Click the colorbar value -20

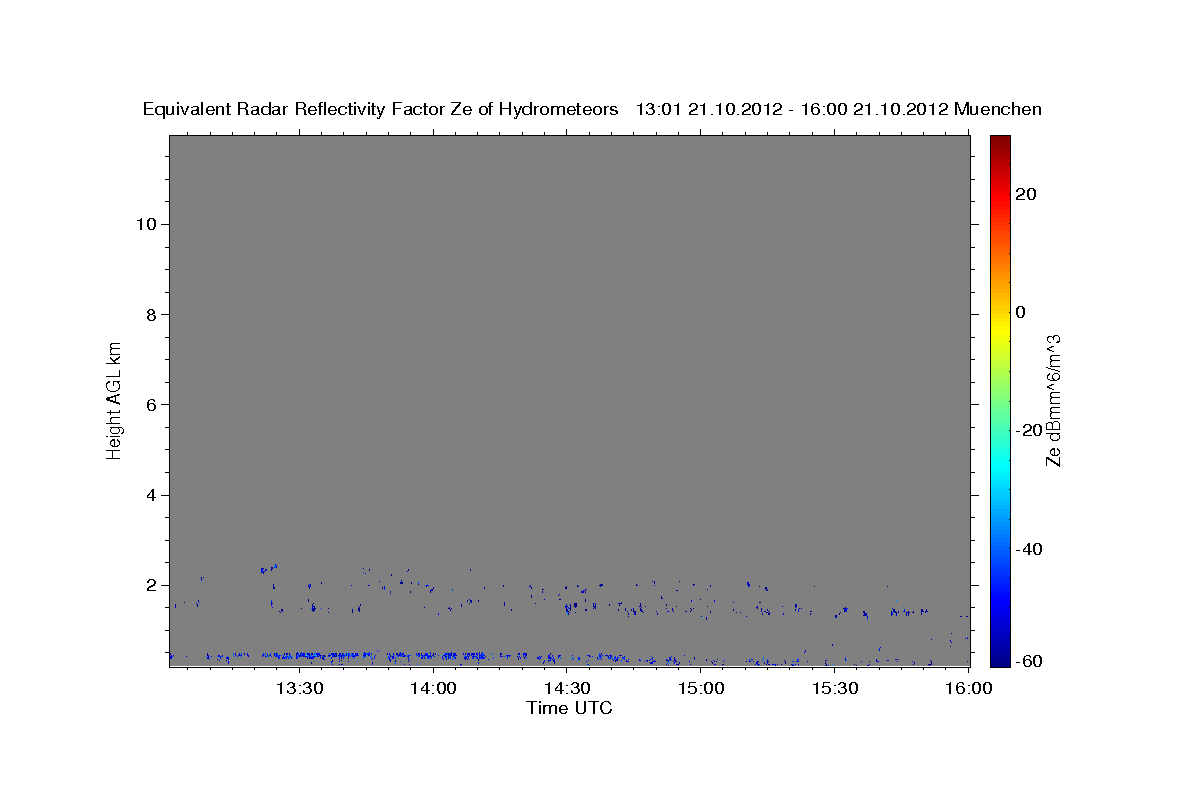[x=1029, y=430]
